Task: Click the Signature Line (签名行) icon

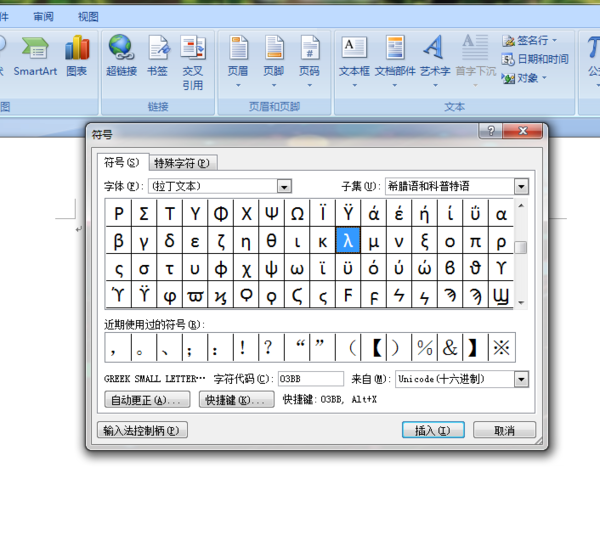Action: (508, 41)
